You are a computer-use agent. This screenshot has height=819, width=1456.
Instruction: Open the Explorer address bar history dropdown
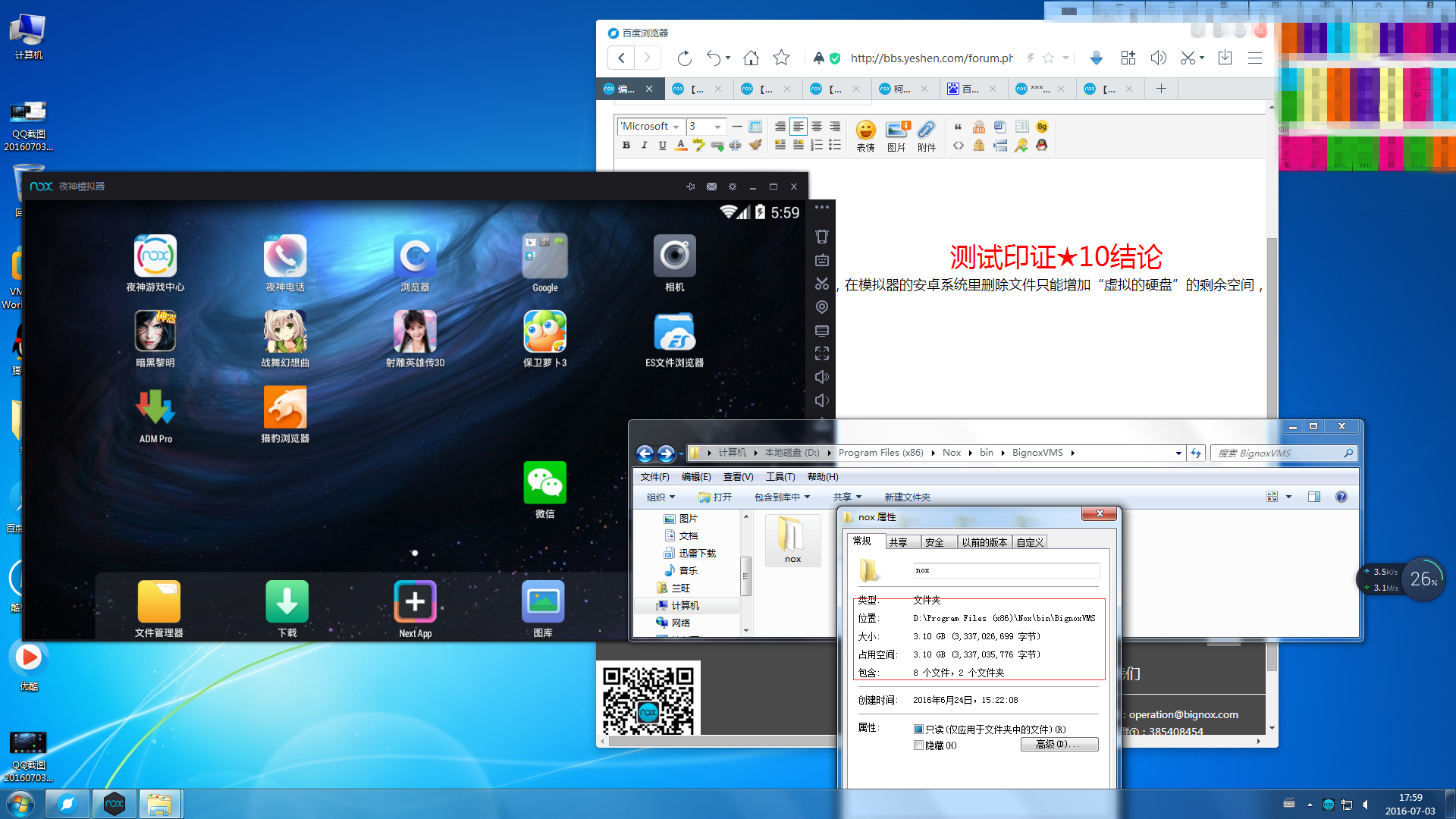click(1178, 453)
